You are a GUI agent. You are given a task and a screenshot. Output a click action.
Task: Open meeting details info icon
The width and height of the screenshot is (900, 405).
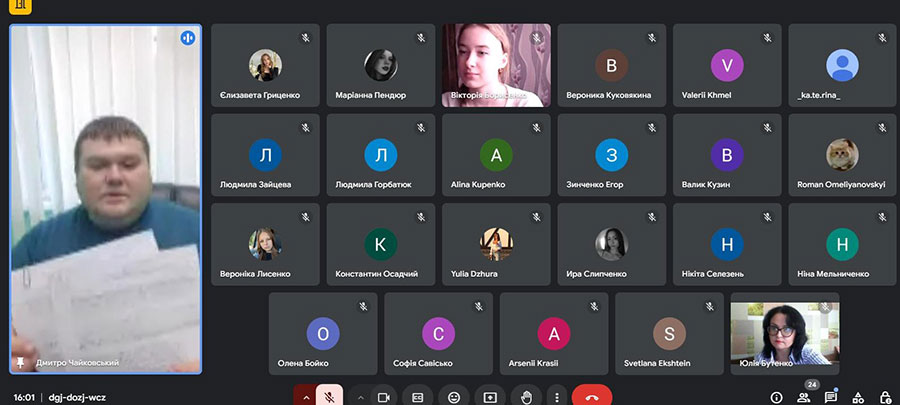pyautogui.click(x=776, y=397)
